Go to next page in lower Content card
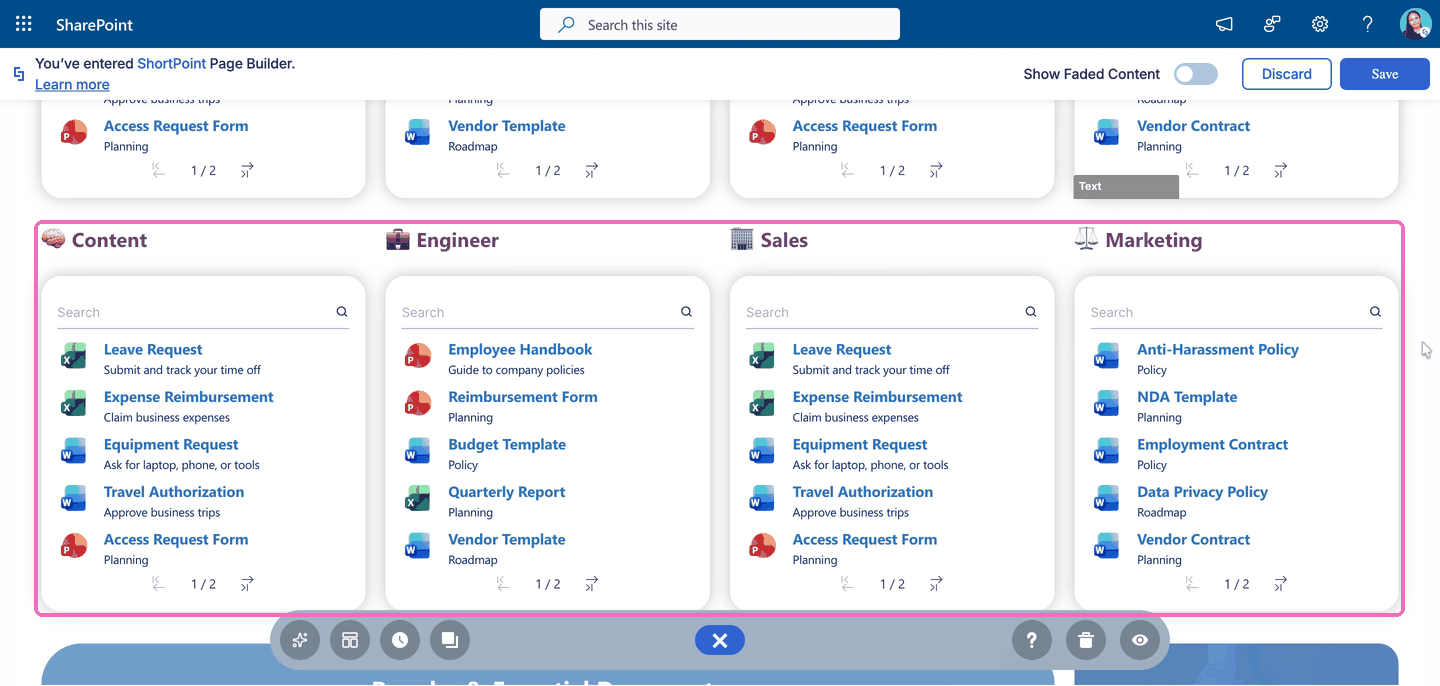1440x686 pixels. tap(247, 584)
